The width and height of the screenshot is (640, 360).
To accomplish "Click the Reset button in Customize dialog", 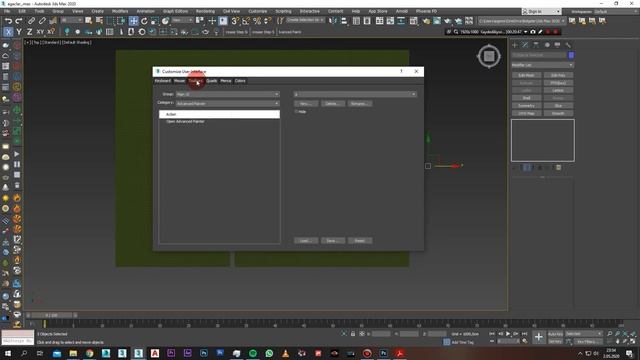I will pyautogui.click(x=360, y=241).
